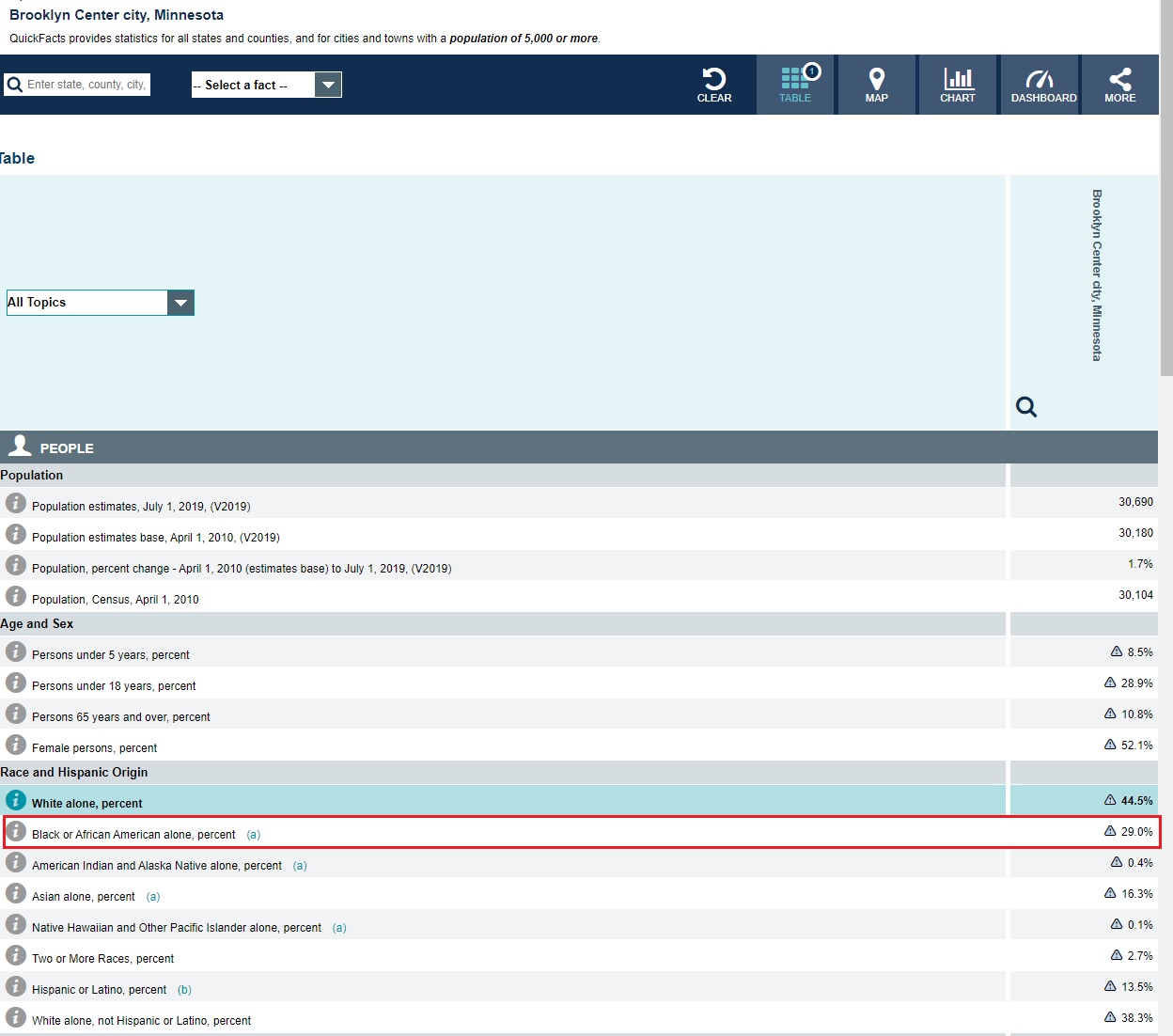Click info icon for White alone, not Hispanic
Viewport: 1173px width, 1036px height.
click(16, 1017)
